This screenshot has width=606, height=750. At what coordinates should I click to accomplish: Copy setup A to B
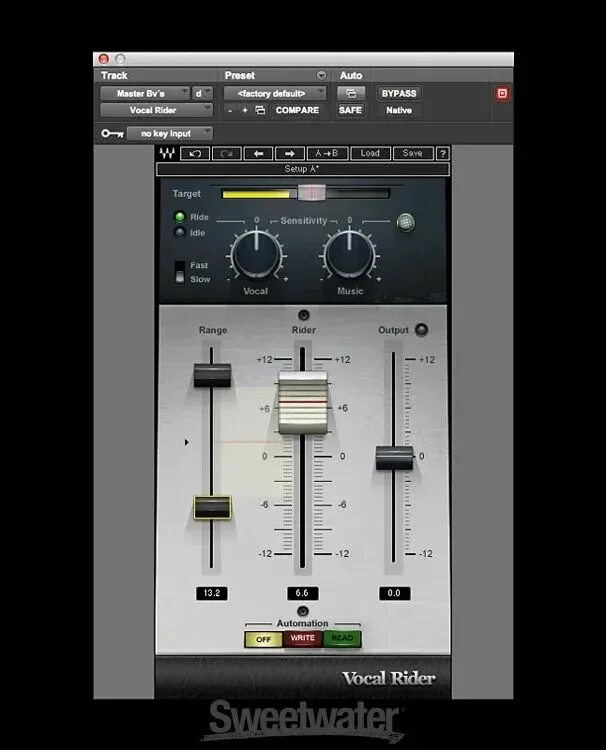327,153
